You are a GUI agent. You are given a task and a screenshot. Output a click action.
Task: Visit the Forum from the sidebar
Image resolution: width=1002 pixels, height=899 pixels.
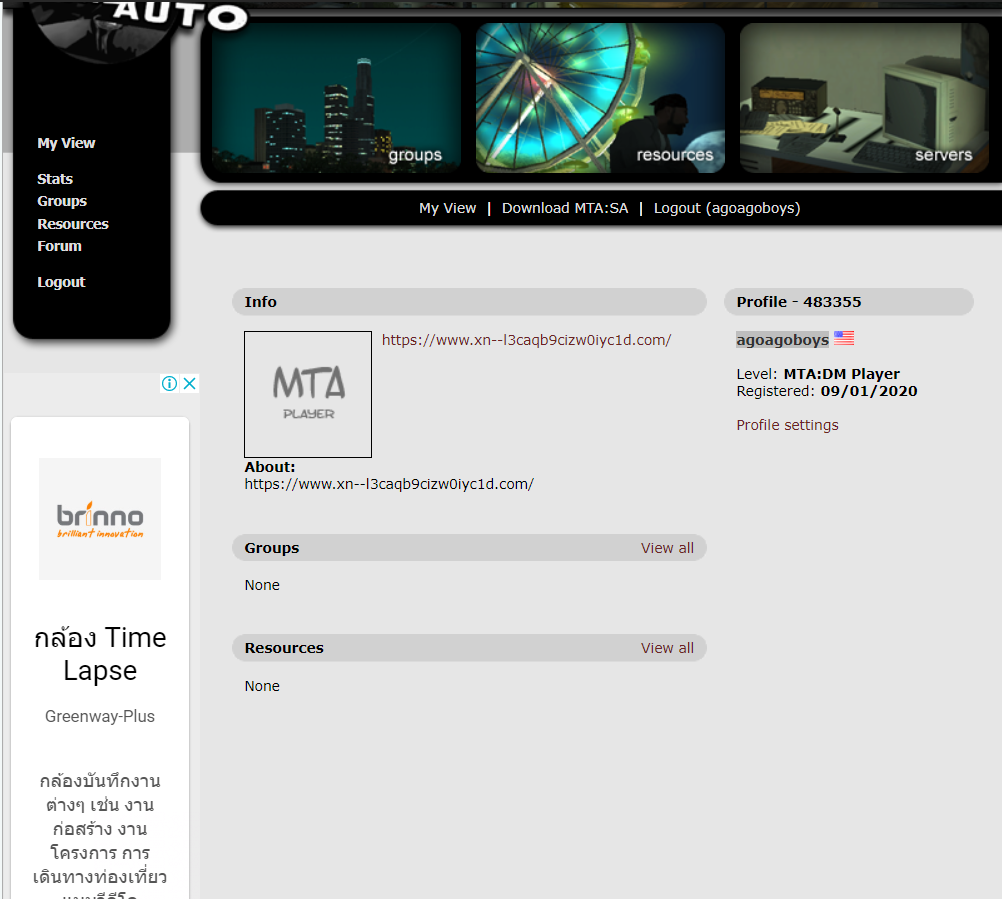(x=59, y=246)
